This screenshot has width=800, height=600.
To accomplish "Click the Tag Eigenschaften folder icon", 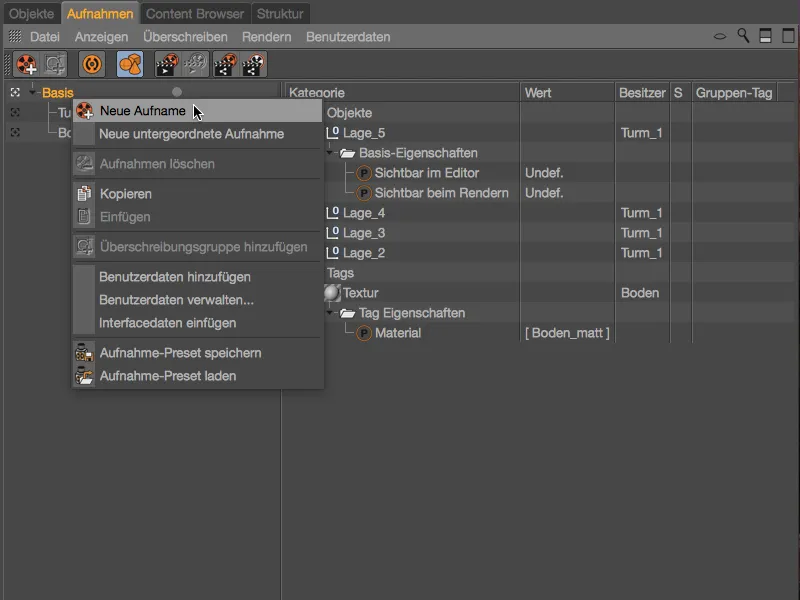I will pyautogui.click(x=347, y=313).
